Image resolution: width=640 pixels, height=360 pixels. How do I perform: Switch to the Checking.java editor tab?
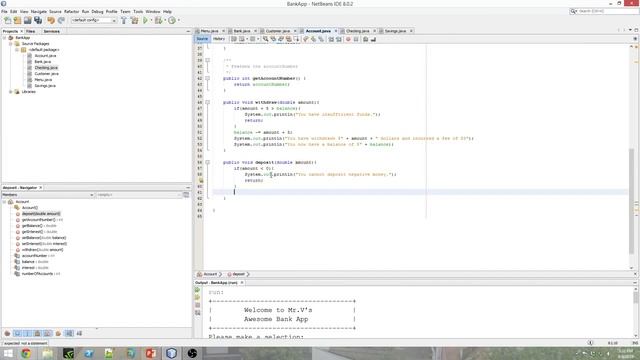(x=358, y=31)
